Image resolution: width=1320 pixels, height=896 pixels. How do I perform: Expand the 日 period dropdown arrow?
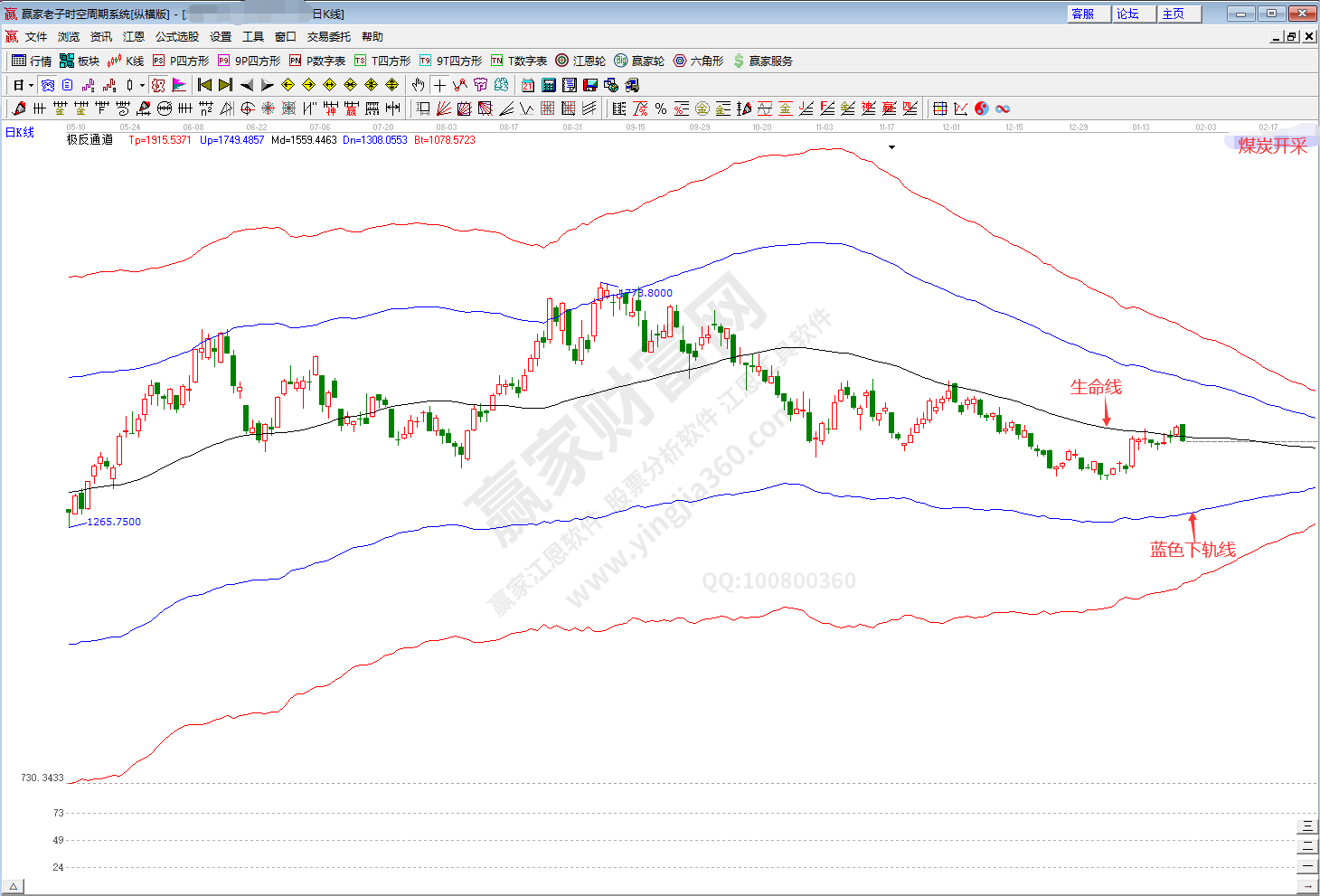pyautogui.click(x=31, y=86)
